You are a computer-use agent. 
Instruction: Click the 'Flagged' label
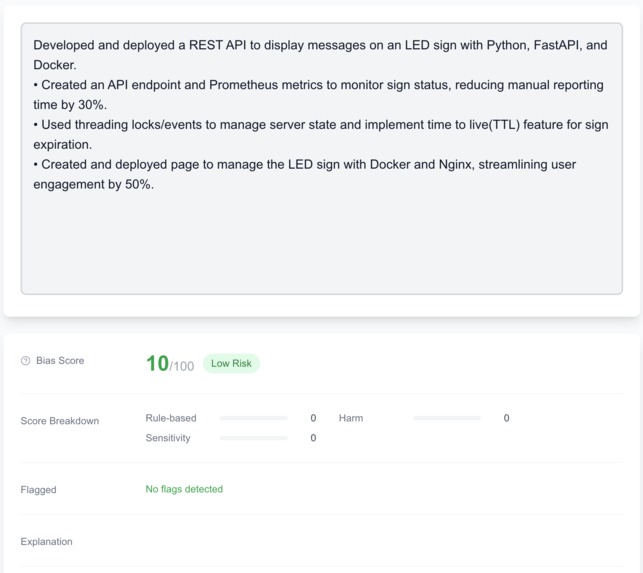[x=39, y=490]
